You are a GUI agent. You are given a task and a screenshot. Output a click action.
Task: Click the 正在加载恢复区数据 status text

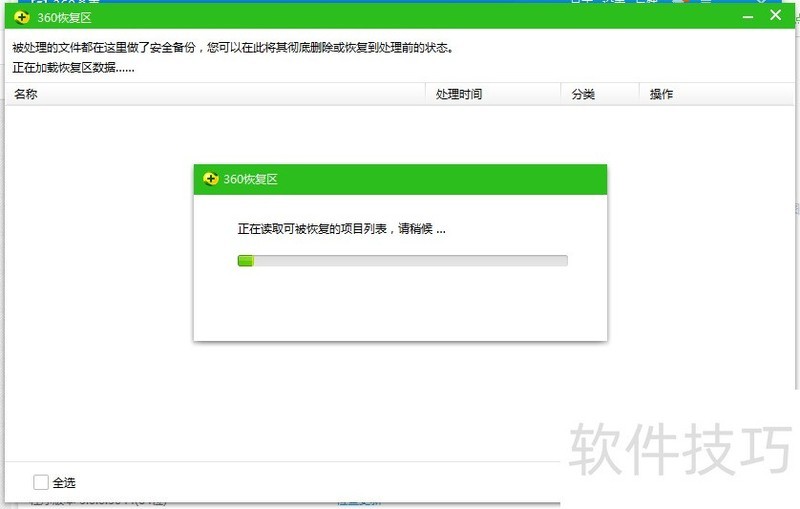tap(73, 68)
